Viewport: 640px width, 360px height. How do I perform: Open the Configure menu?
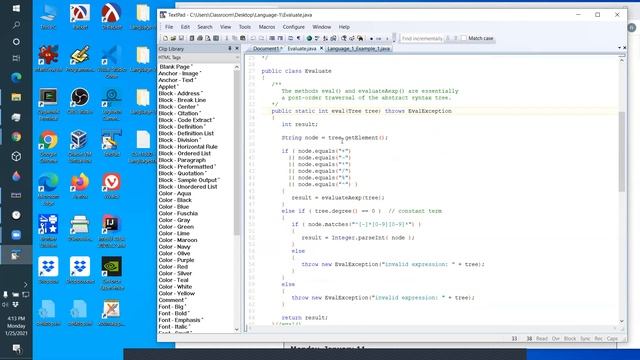click(x=293, y=27)
